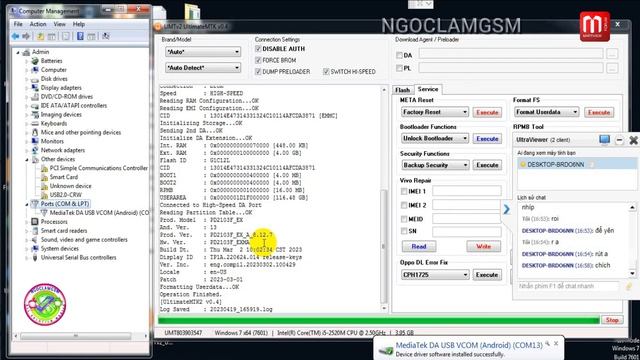The height and width of the screenshot is (360, 640).
Task: Open the Backup Security dropdown
Action: (435, 165)
